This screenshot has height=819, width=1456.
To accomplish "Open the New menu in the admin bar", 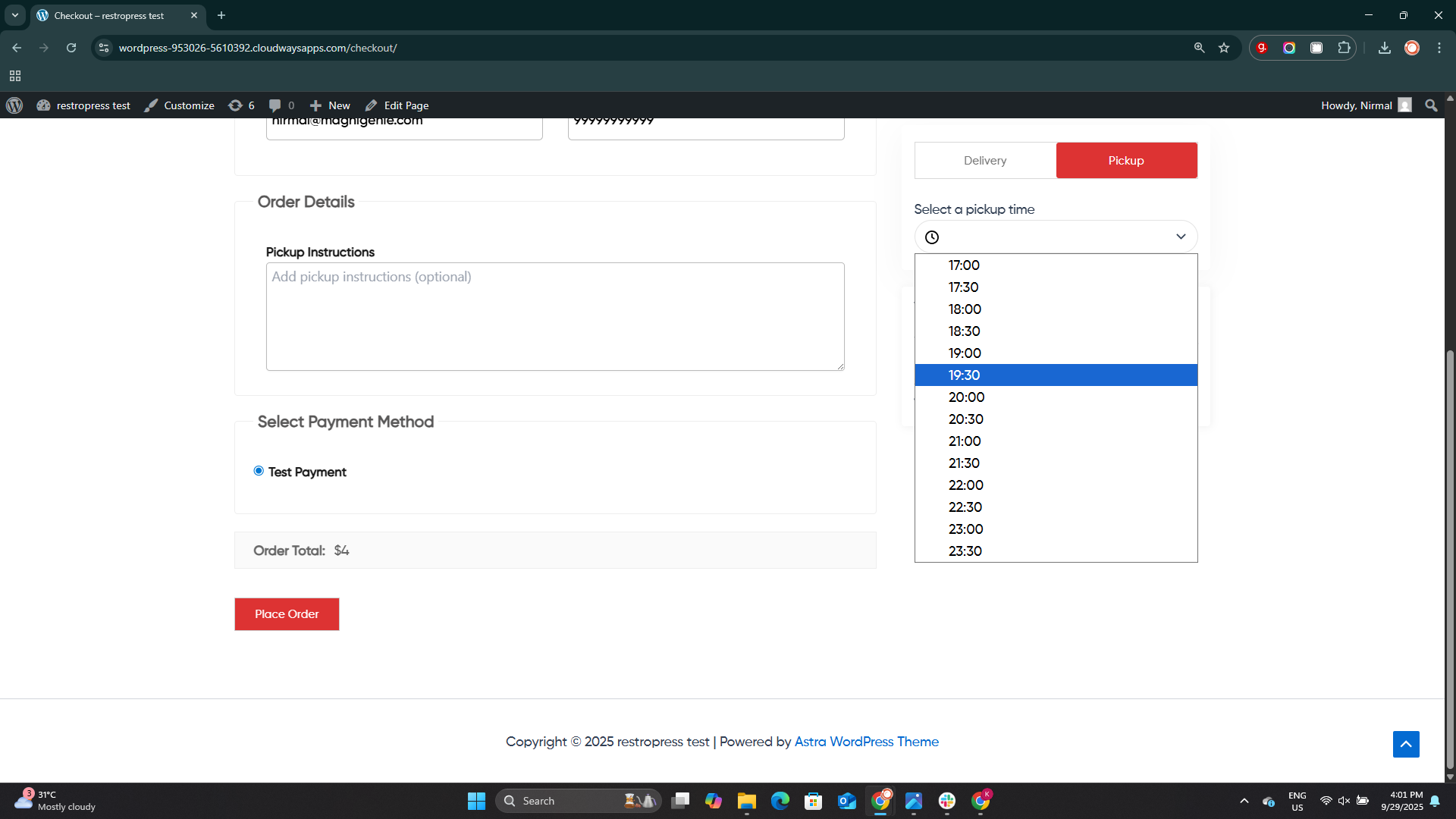I will point(329,105).
